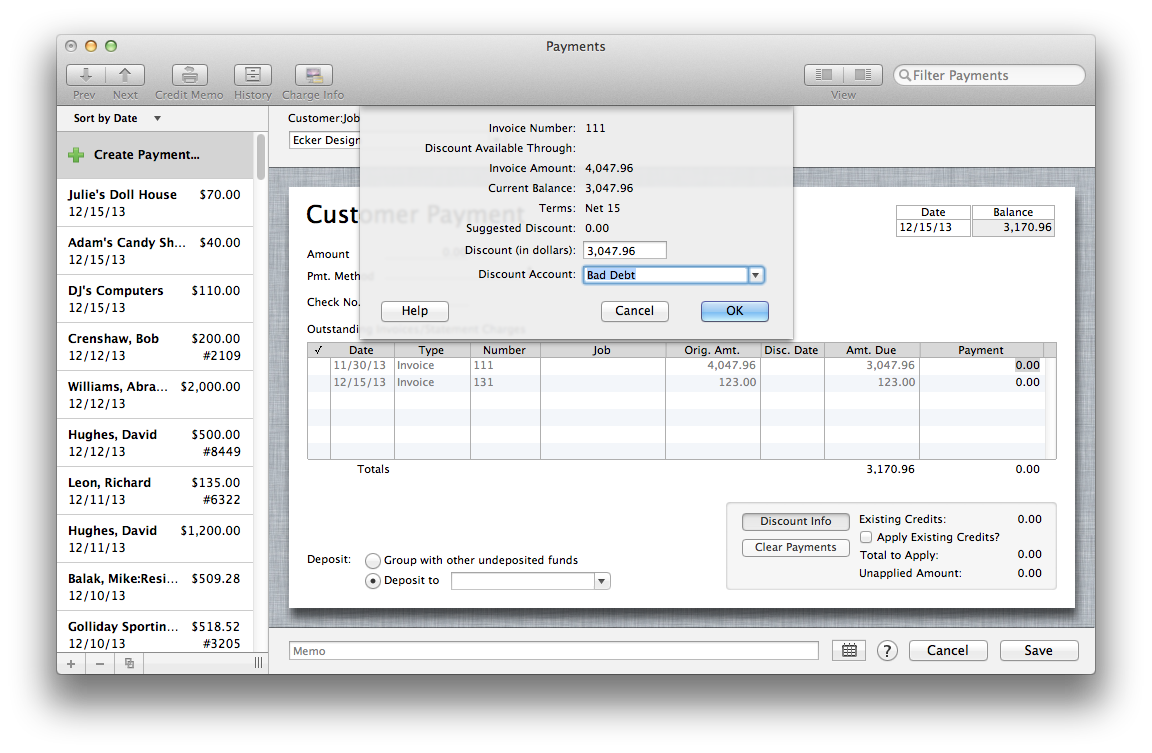This screenshot has width=1152, height=753.
Task: Click the Save button
Action: coord(1039,650)
